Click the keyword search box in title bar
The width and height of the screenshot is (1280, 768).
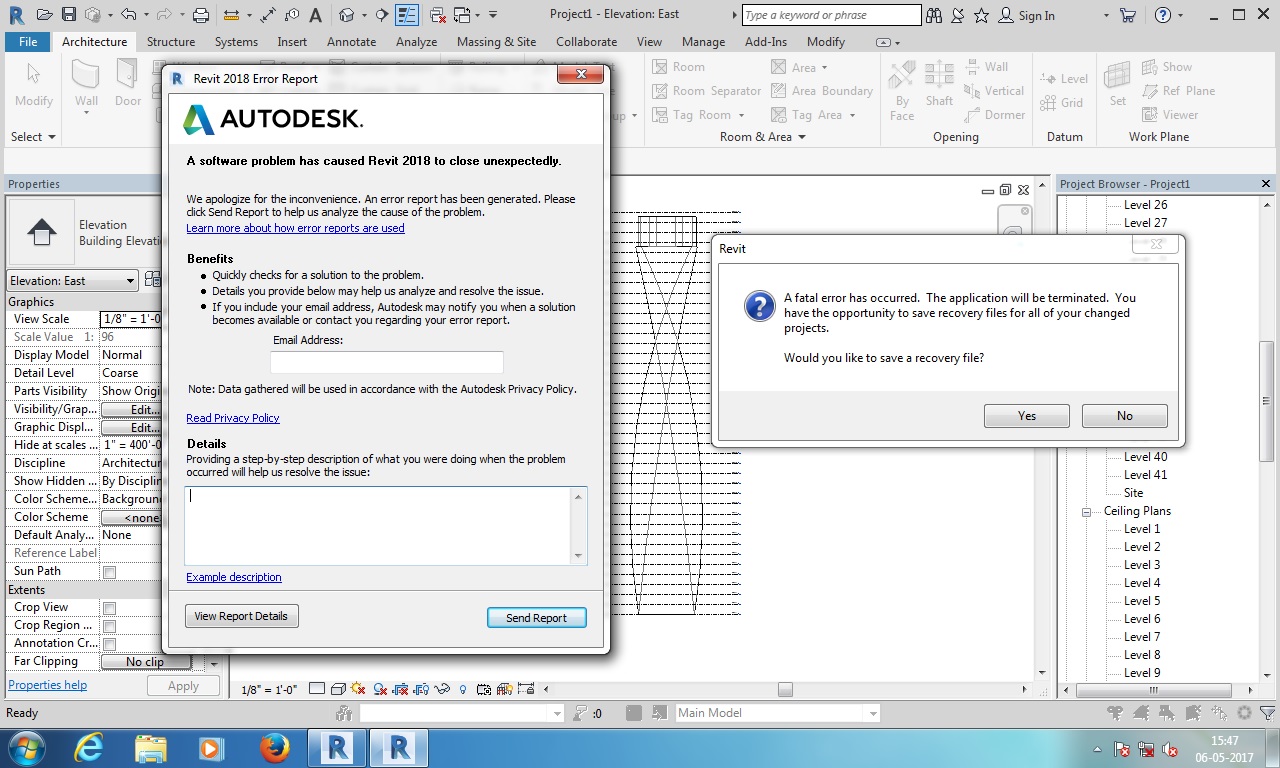tap(832, 15)
